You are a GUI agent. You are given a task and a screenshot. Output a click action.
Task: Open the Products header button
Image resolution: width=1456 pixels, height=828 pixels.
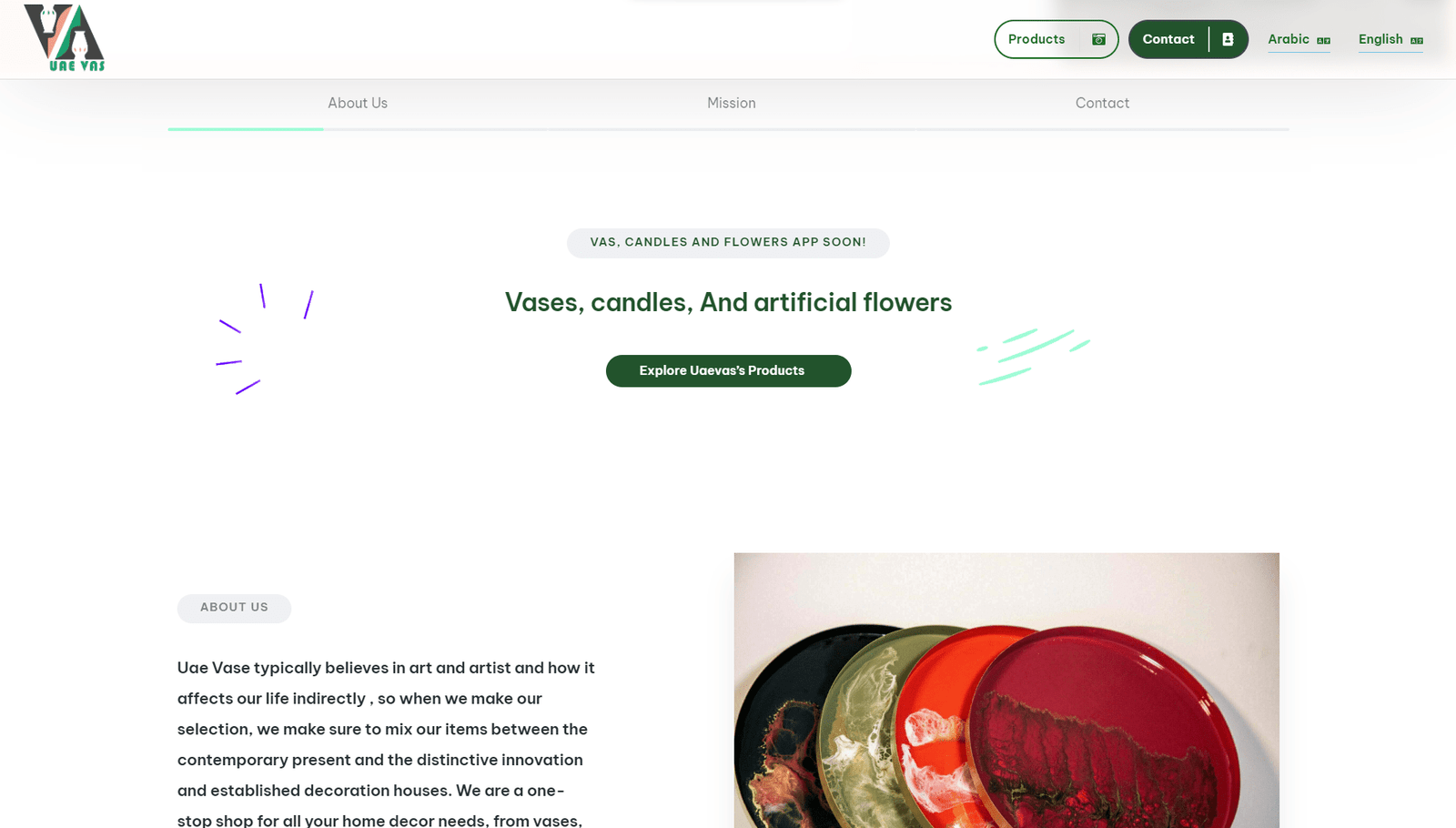click(x=1057, y=39)
